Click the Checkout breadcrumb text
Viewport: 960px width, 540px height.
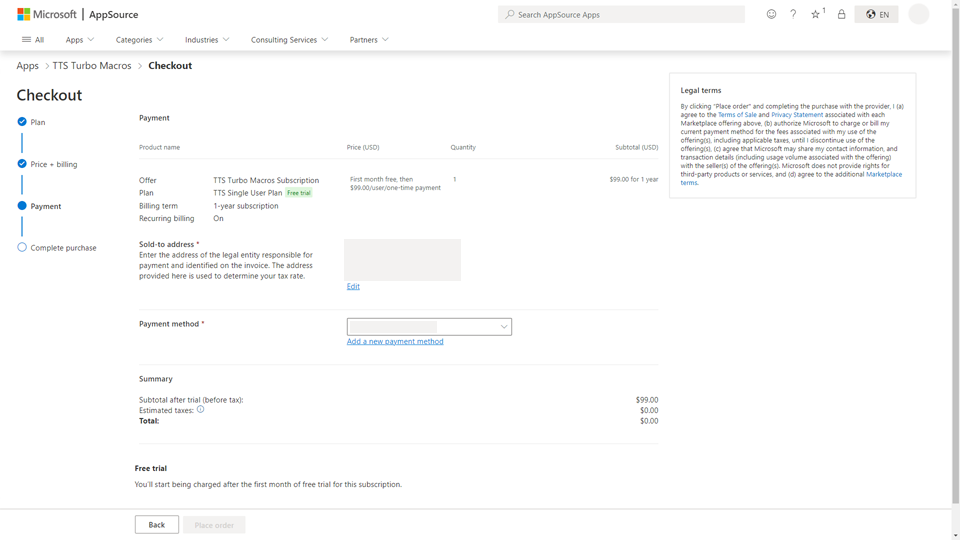point(170,66)
